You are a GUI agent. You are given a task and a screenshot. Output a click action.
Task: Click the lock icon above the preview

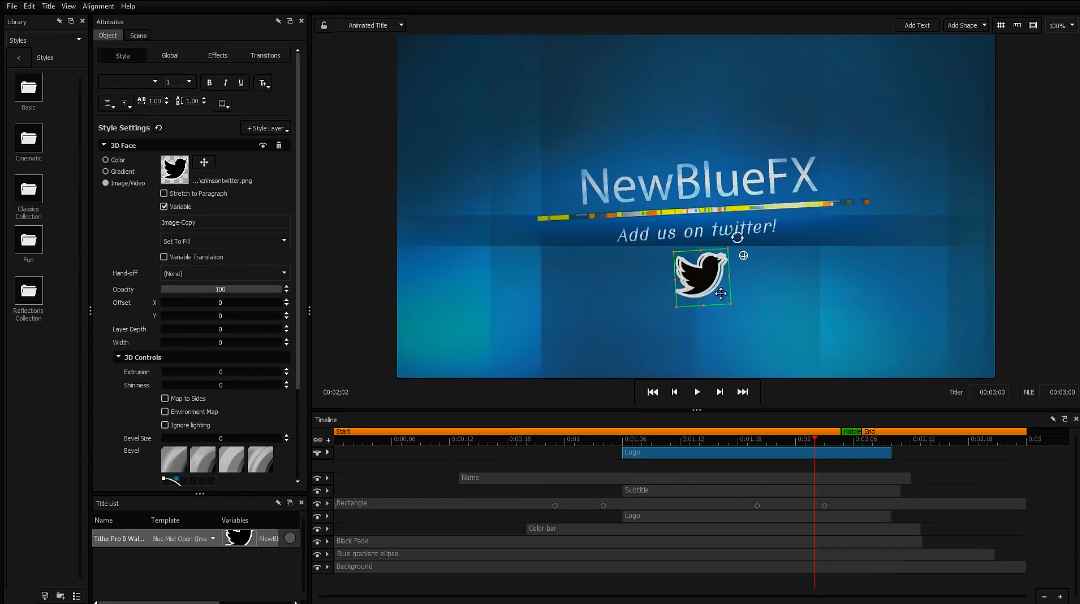[x=324, y=25]
